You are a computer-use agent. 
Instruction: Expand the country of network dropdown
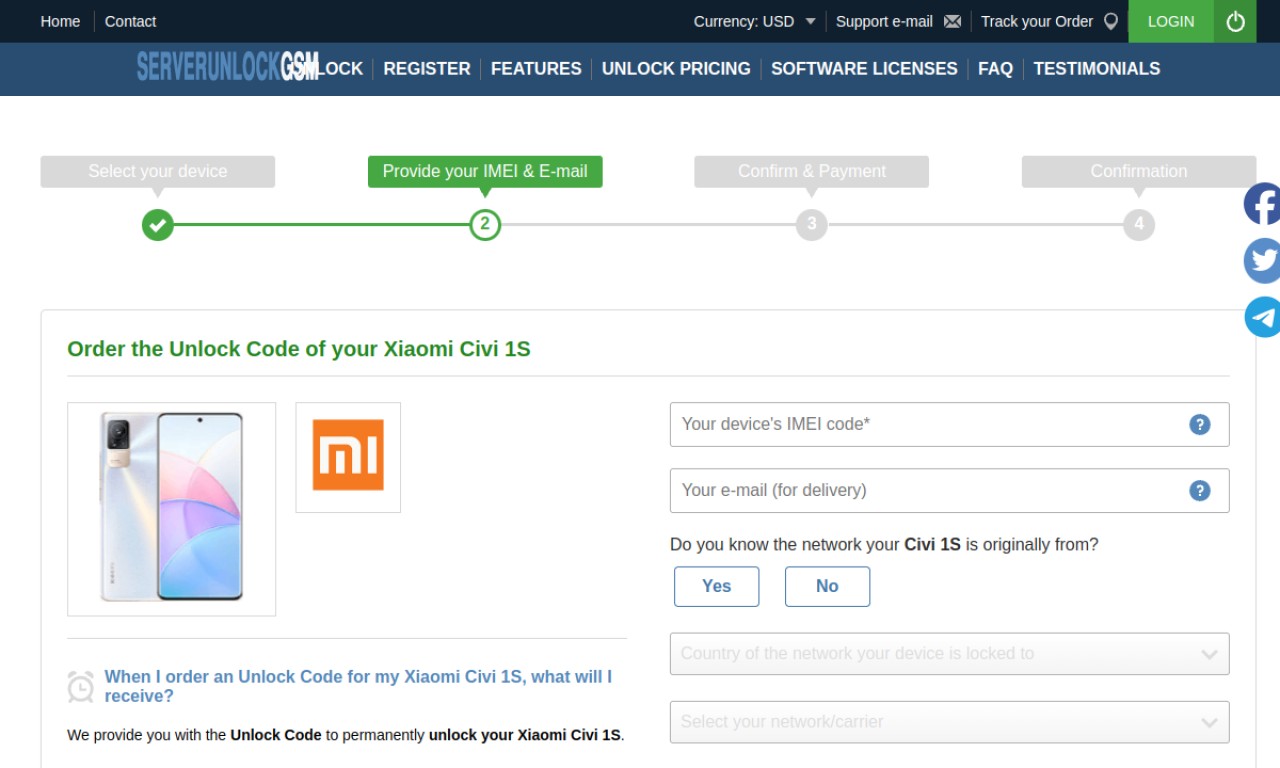coord(949,654)
